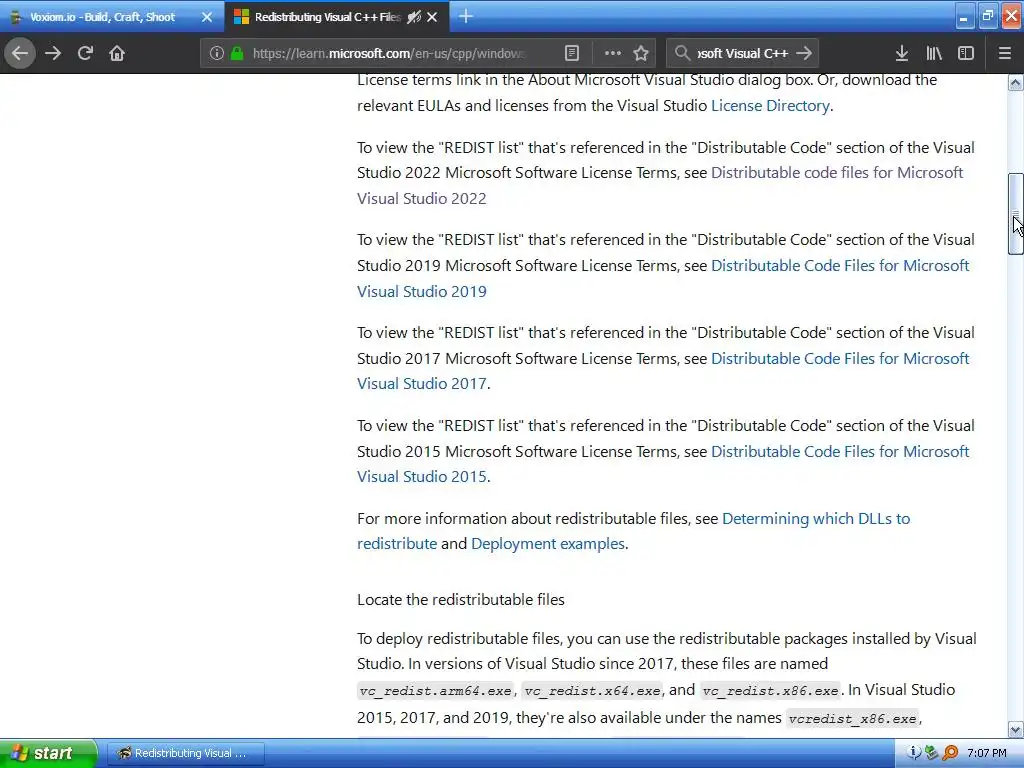
Task: Click the network tray icon in the taskbar
Action: pyautogui.click(x=931, y=753)
